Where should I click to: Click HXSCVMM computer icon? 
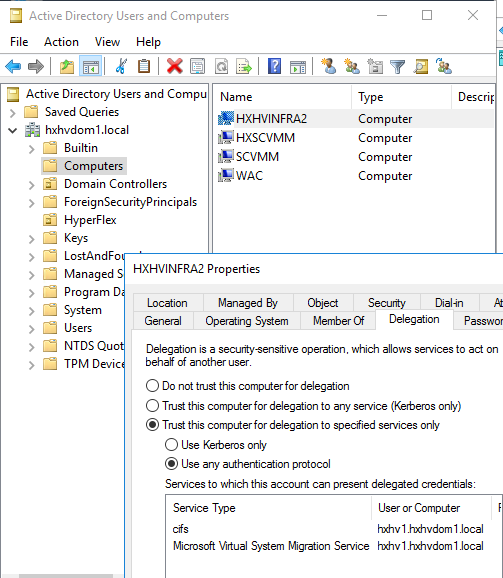(x=226, y=137)
